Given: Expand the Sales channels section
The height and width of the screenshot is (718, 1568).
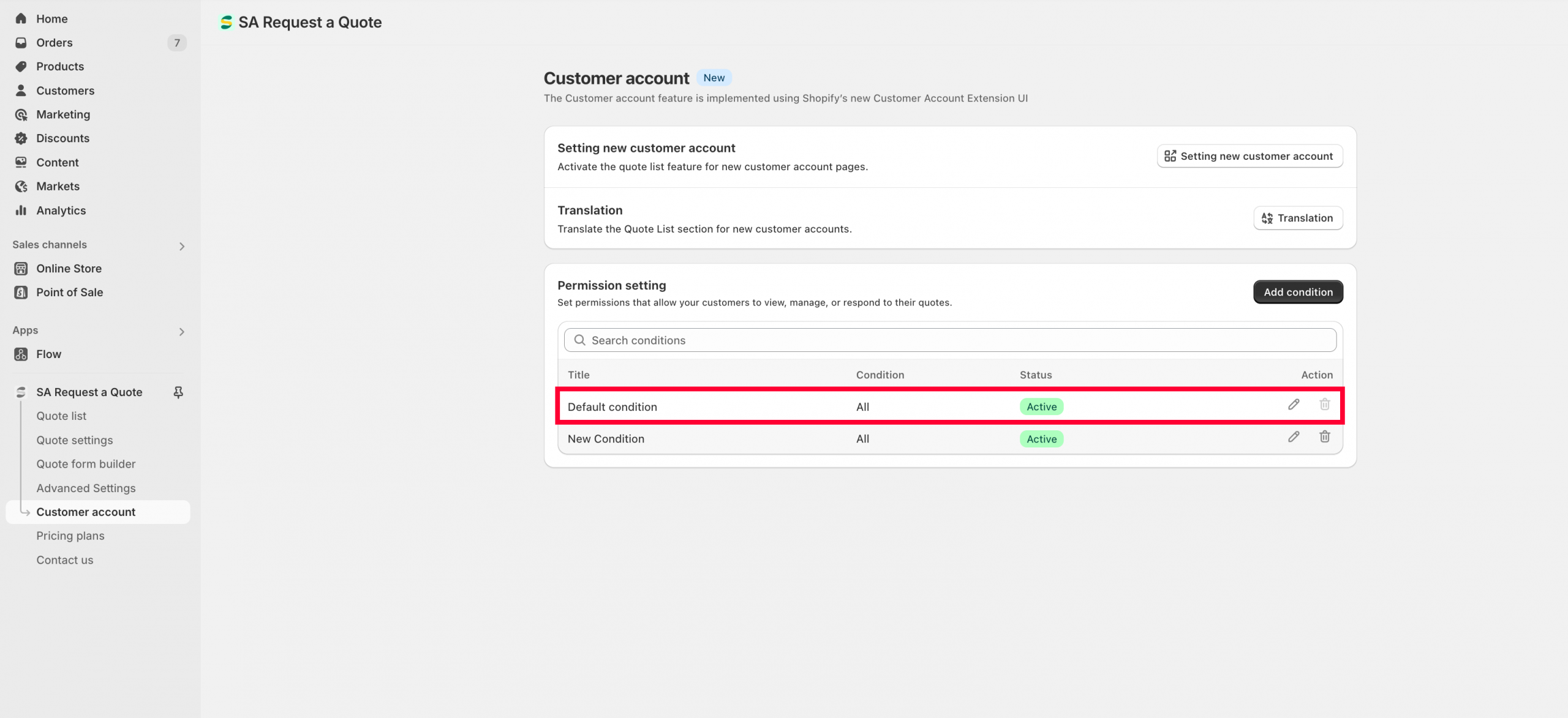Looking at the screenshot, I should click(181, 246).
